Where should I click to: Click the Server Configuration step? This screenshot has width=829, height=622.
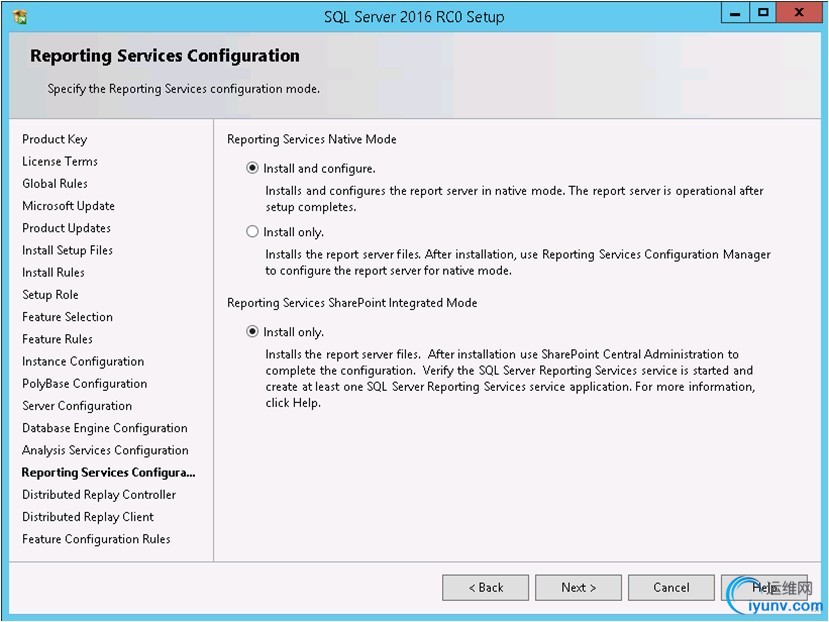(x=77, y=406)
